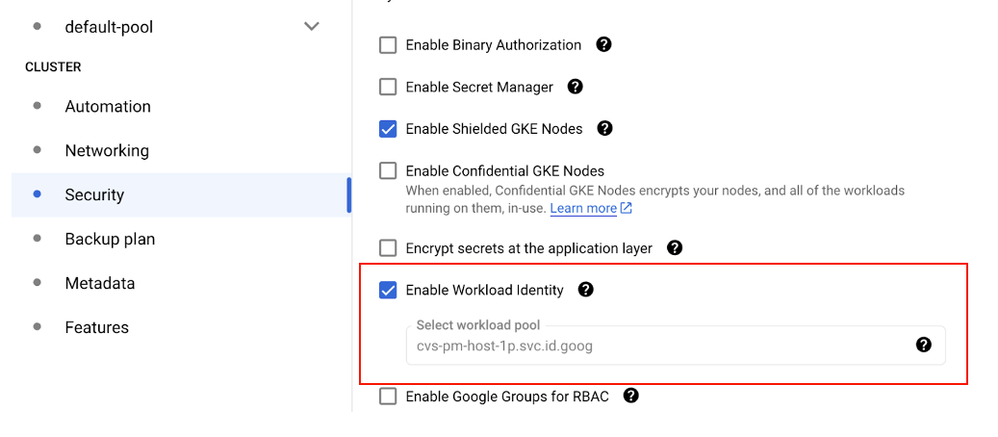Click help icon next to Binary Authorization
Screen dimensions: 998x437
604,45
